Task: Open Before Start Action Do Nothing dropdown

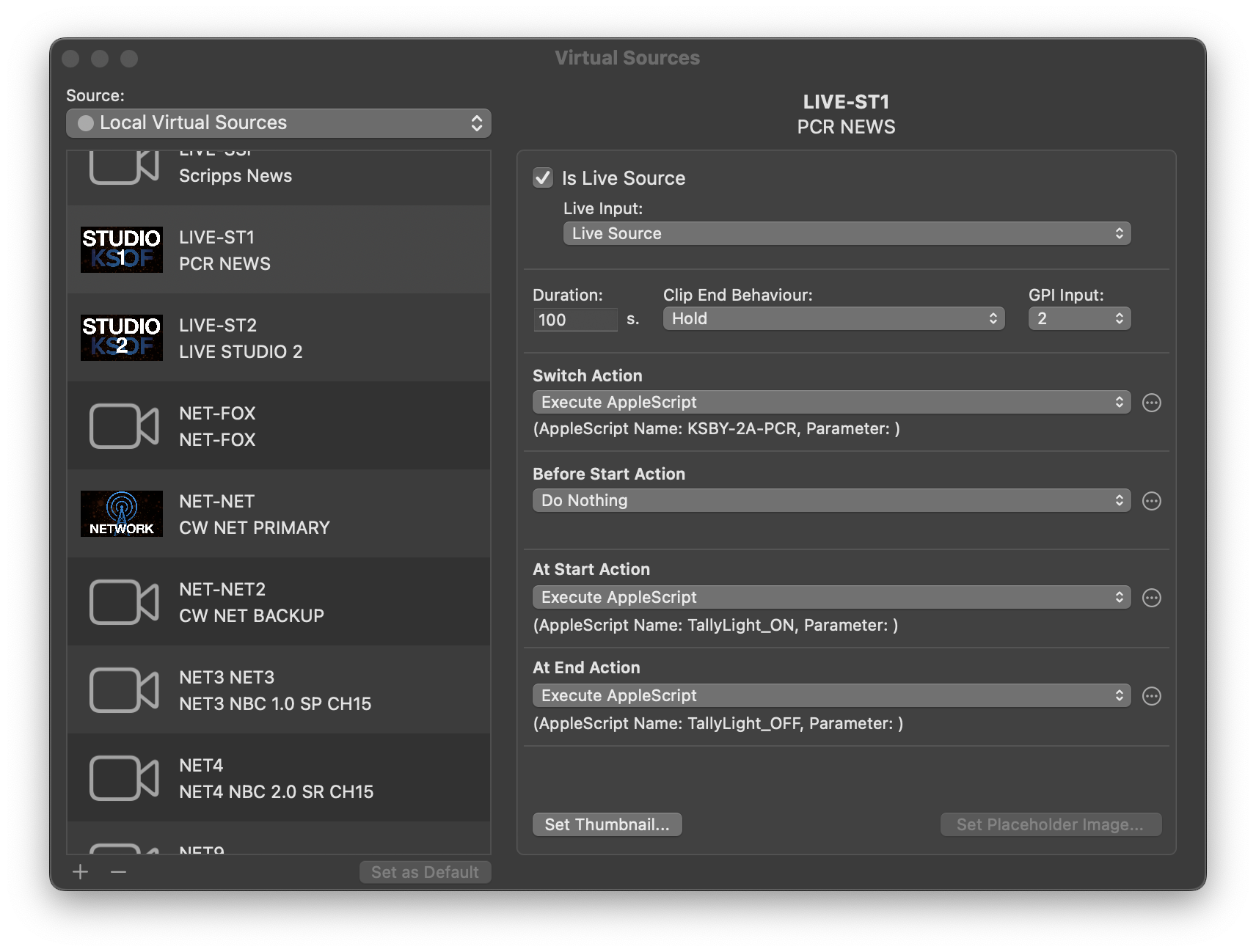Action: (x=831, y=500)
